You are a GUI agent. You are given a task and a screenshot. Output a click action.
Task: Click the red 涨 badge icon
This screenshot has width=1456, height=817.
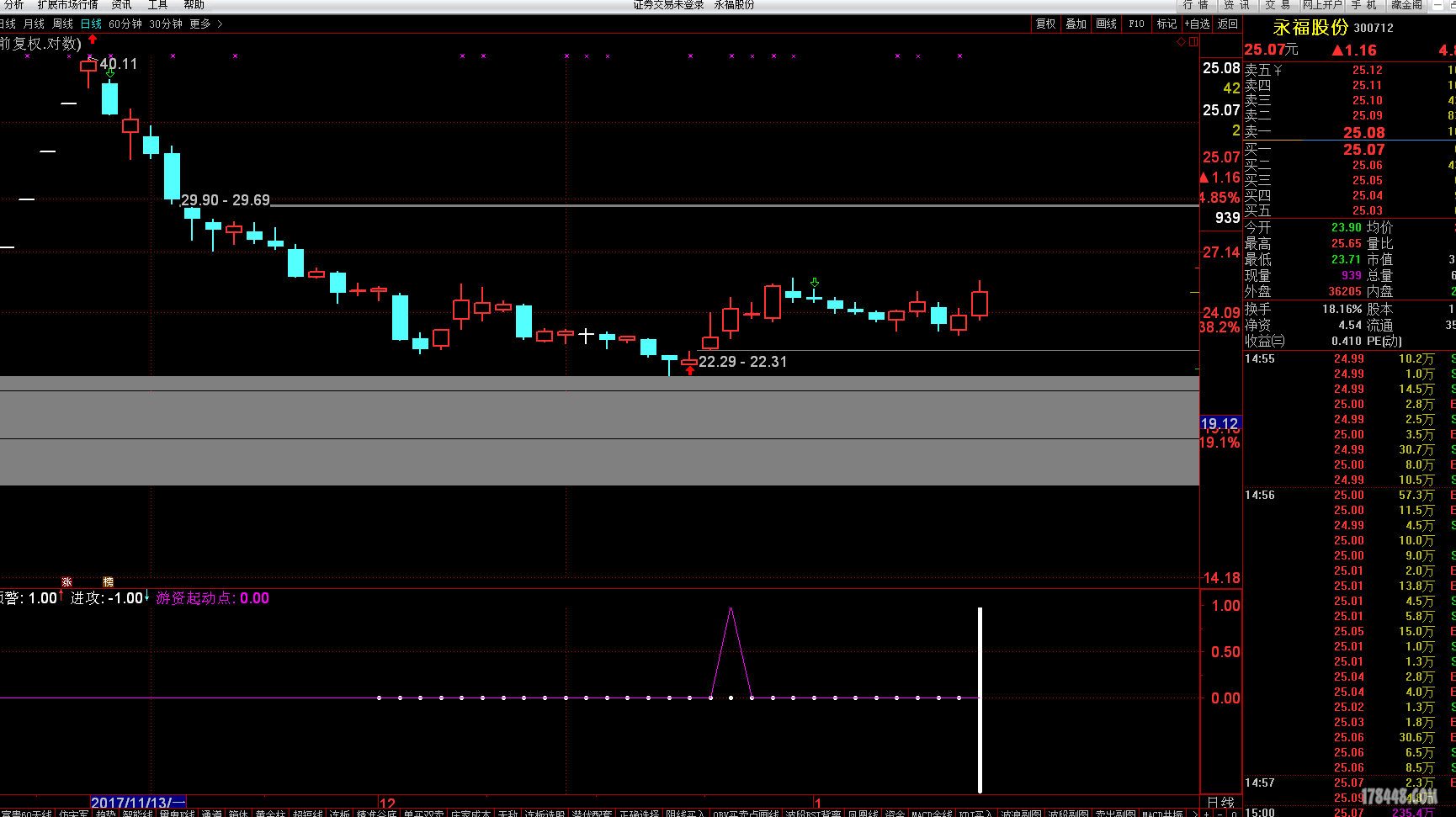click(x=67, y=582)
